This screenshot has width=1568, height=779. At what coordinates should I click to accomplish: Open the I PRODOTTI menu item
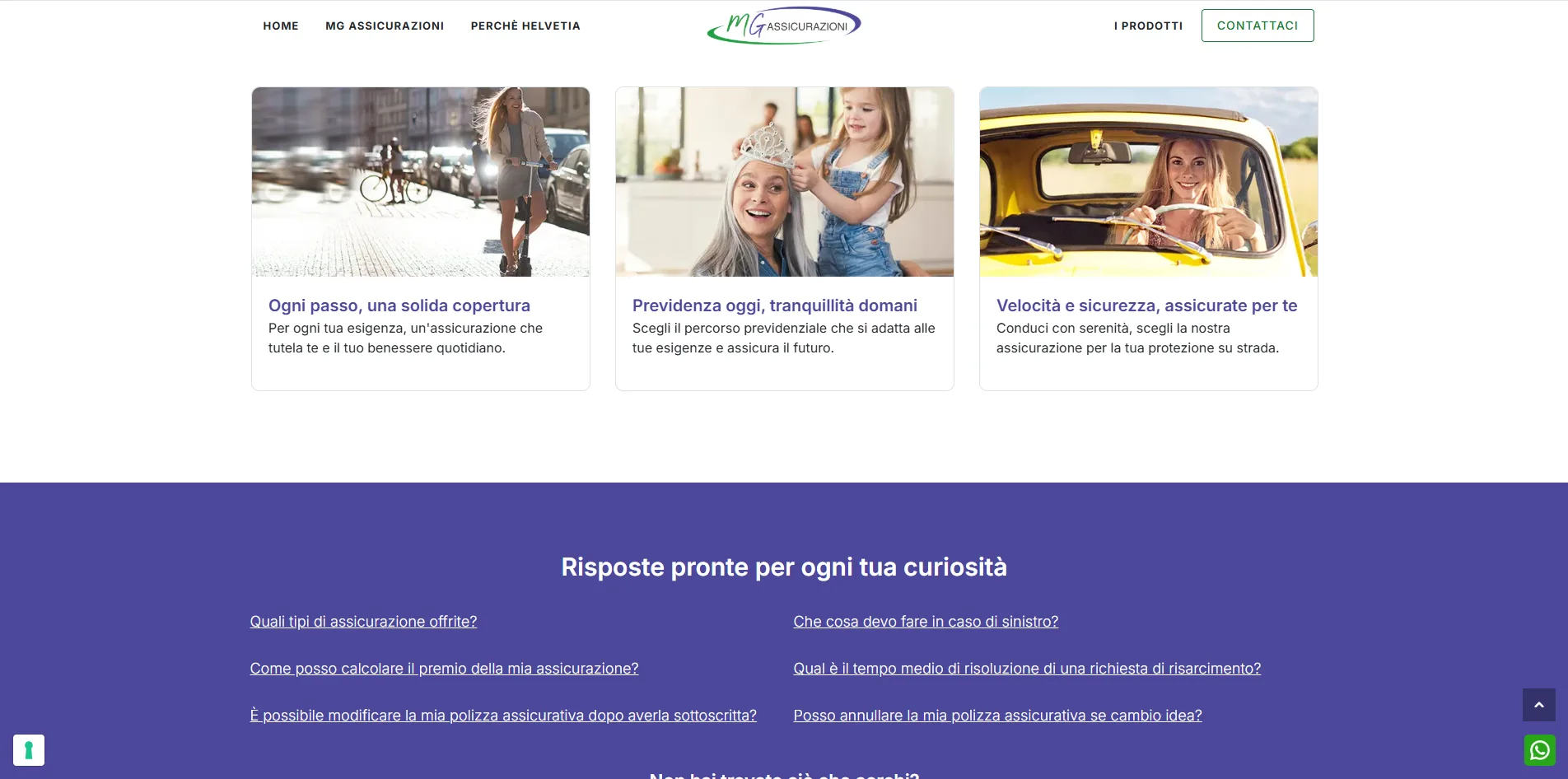1148,26
